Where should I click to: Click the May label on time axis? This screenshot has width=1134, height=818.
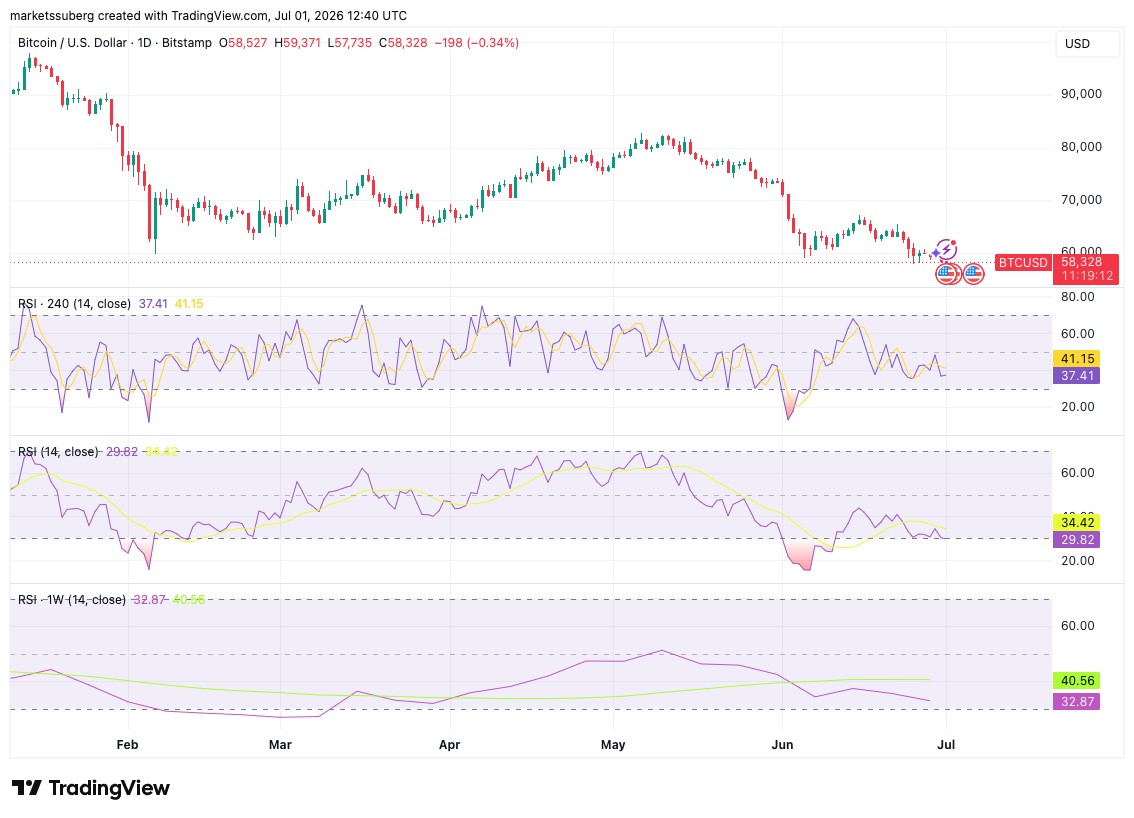(x=613, y=744)
